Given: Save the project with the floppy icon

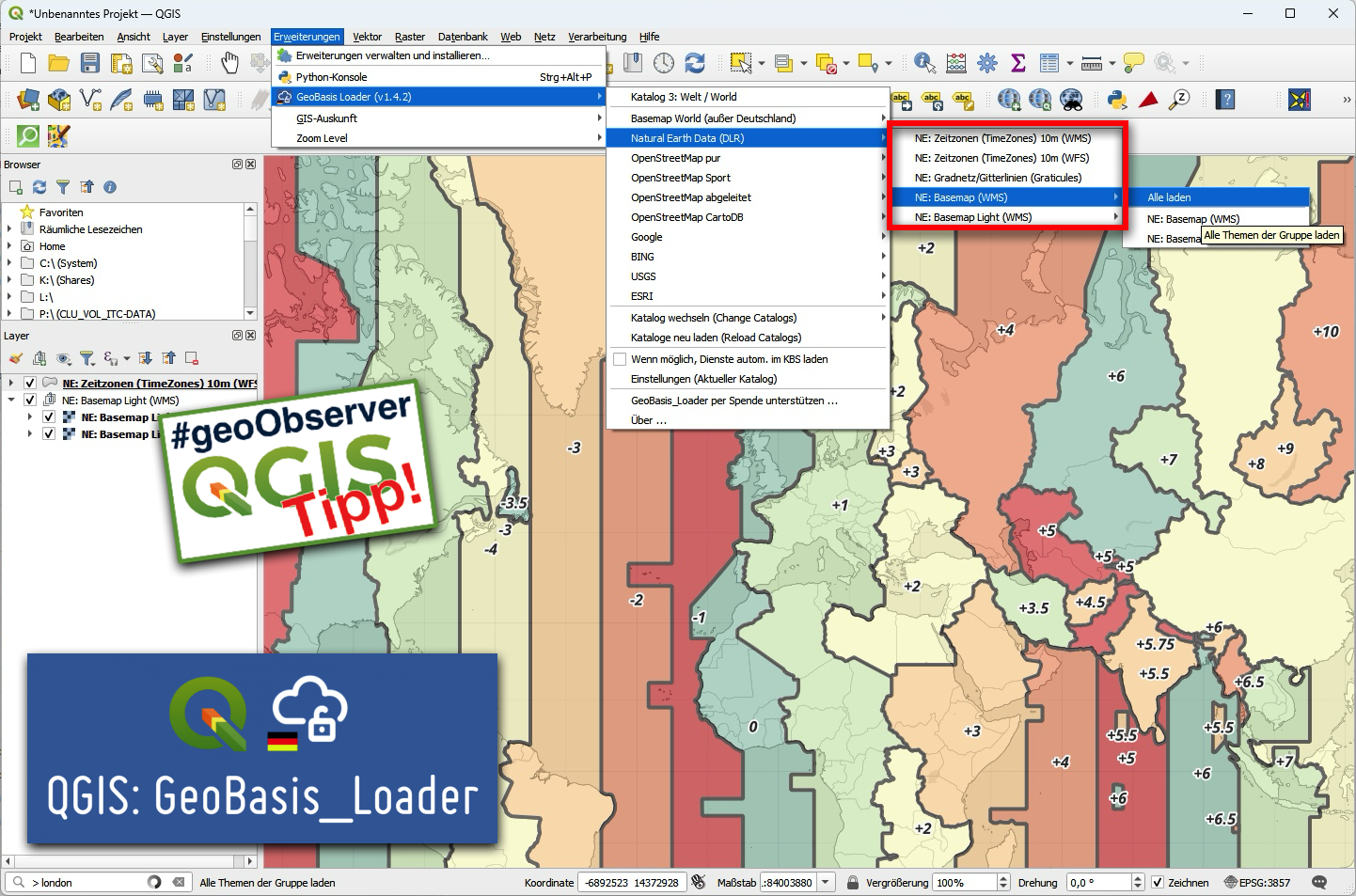Looking at the screenshot, I should (x=90, y=63).
